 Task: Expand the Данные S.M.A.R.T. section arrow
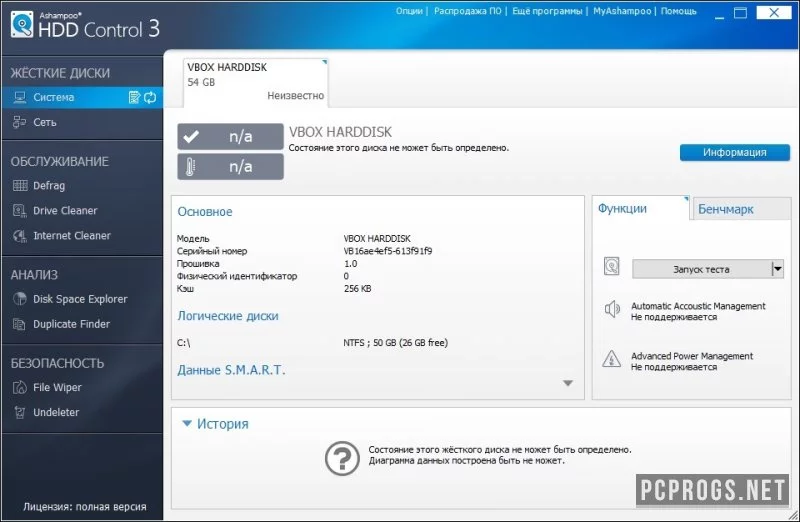[568, 383]
